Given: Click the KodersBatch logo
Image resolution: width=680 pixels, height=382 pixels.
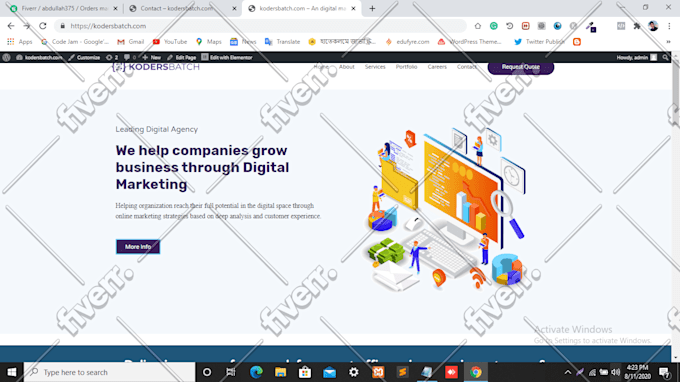Looking at the screenshot, I should click(x=156, y=67).
